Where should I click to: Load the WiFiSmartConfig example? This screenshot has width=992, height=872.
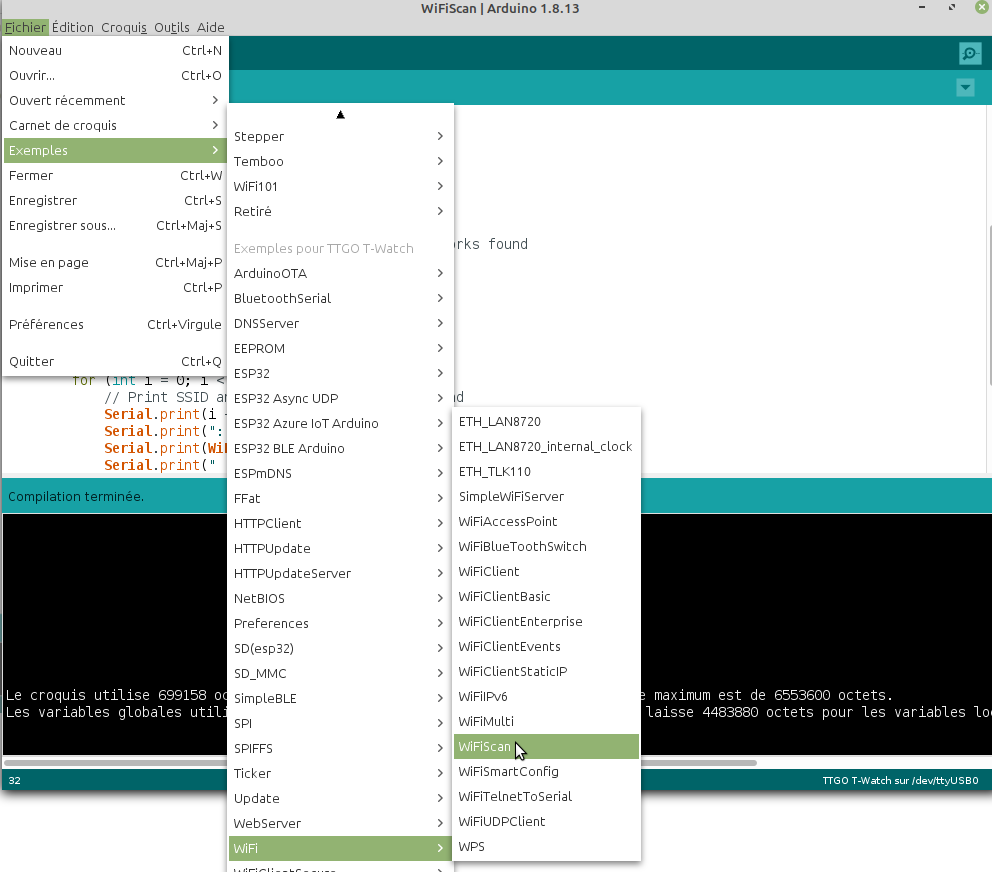(x=547, y=771)
